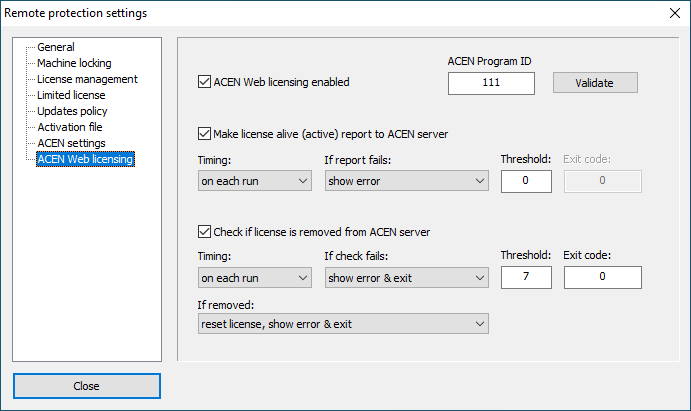
Task: Open Timing dropdown for removal check
Action: click(x=255, y=278)
